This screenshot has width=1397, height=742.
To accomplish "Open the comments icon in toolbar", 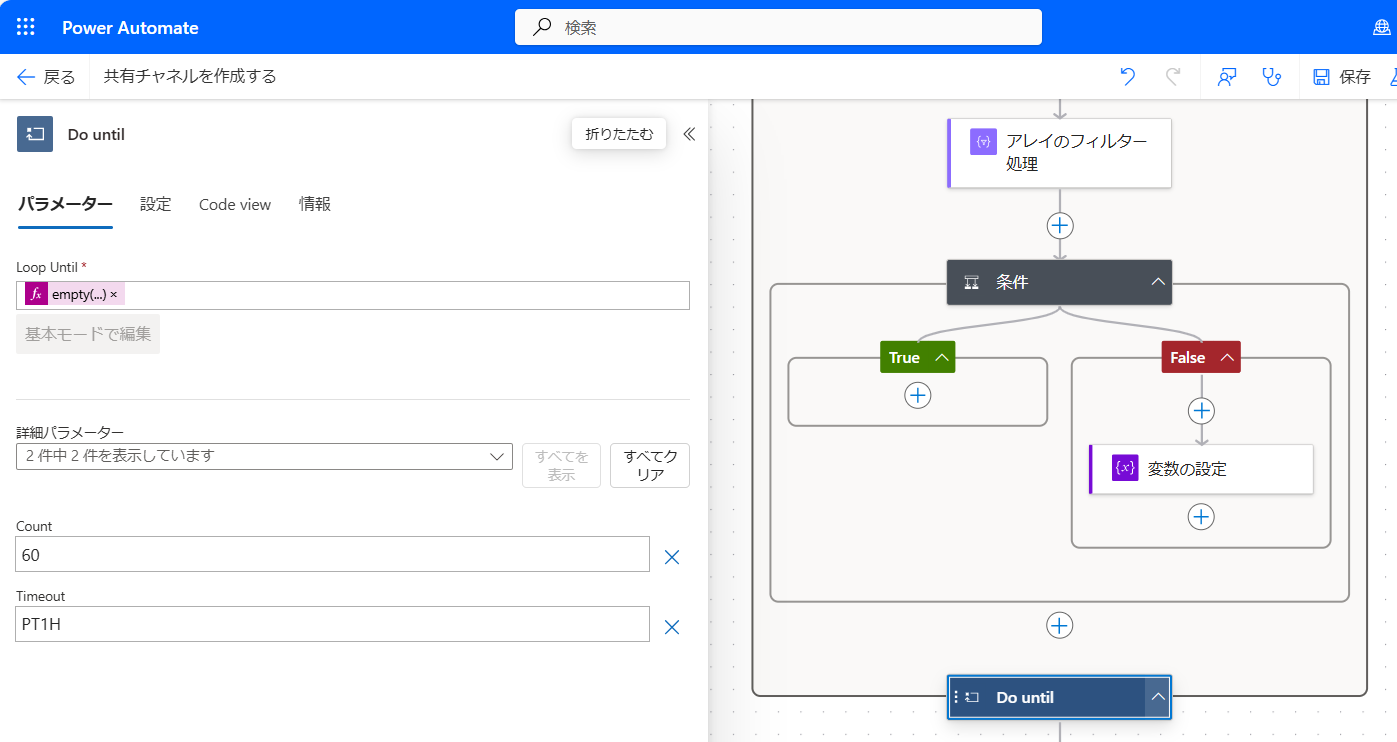I will [1227, 76].
